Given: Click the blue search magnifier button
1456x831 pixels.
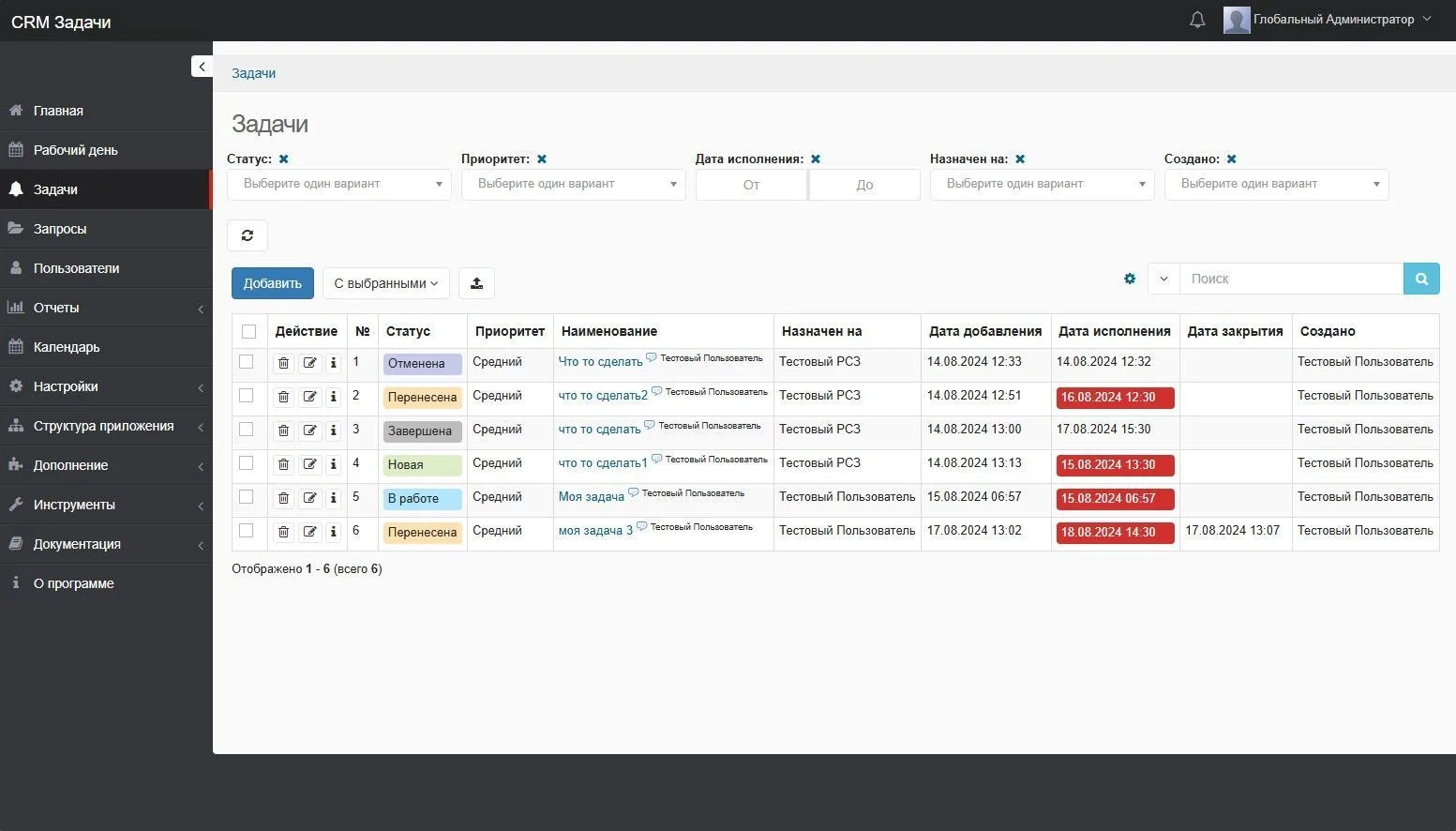Looking at the screenshot, I should 1421,279.
